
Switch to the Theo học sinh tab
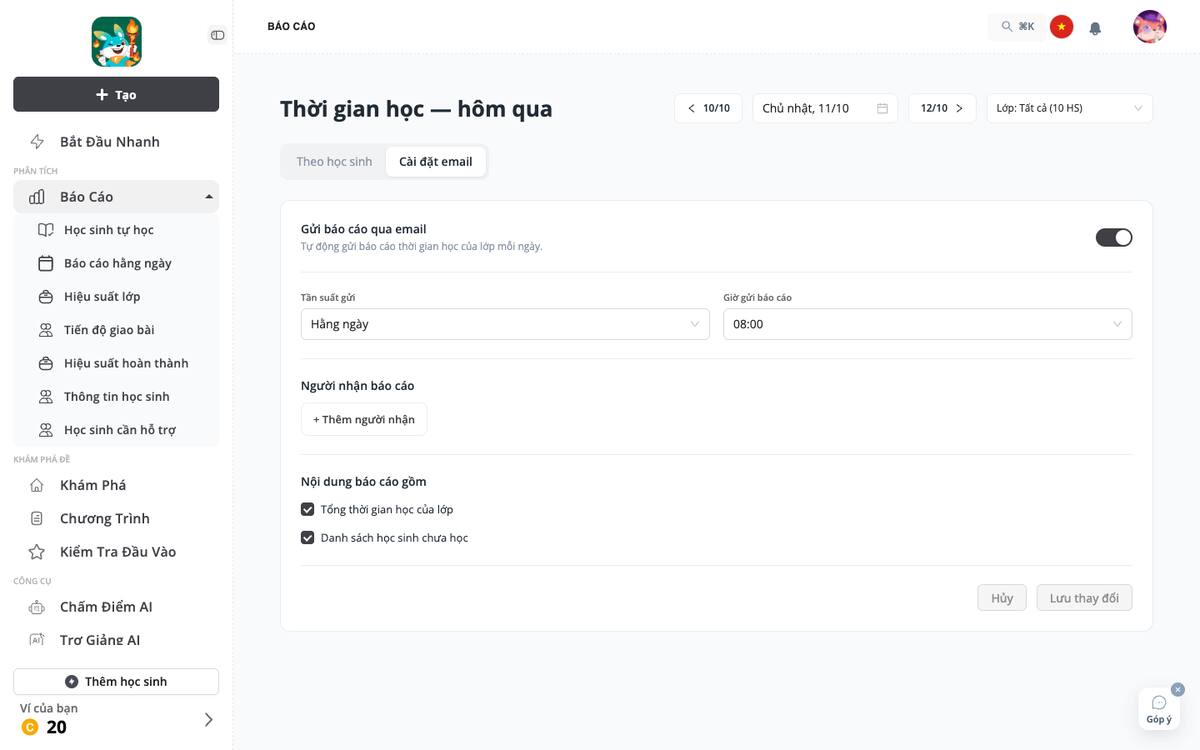click(334, 162)
